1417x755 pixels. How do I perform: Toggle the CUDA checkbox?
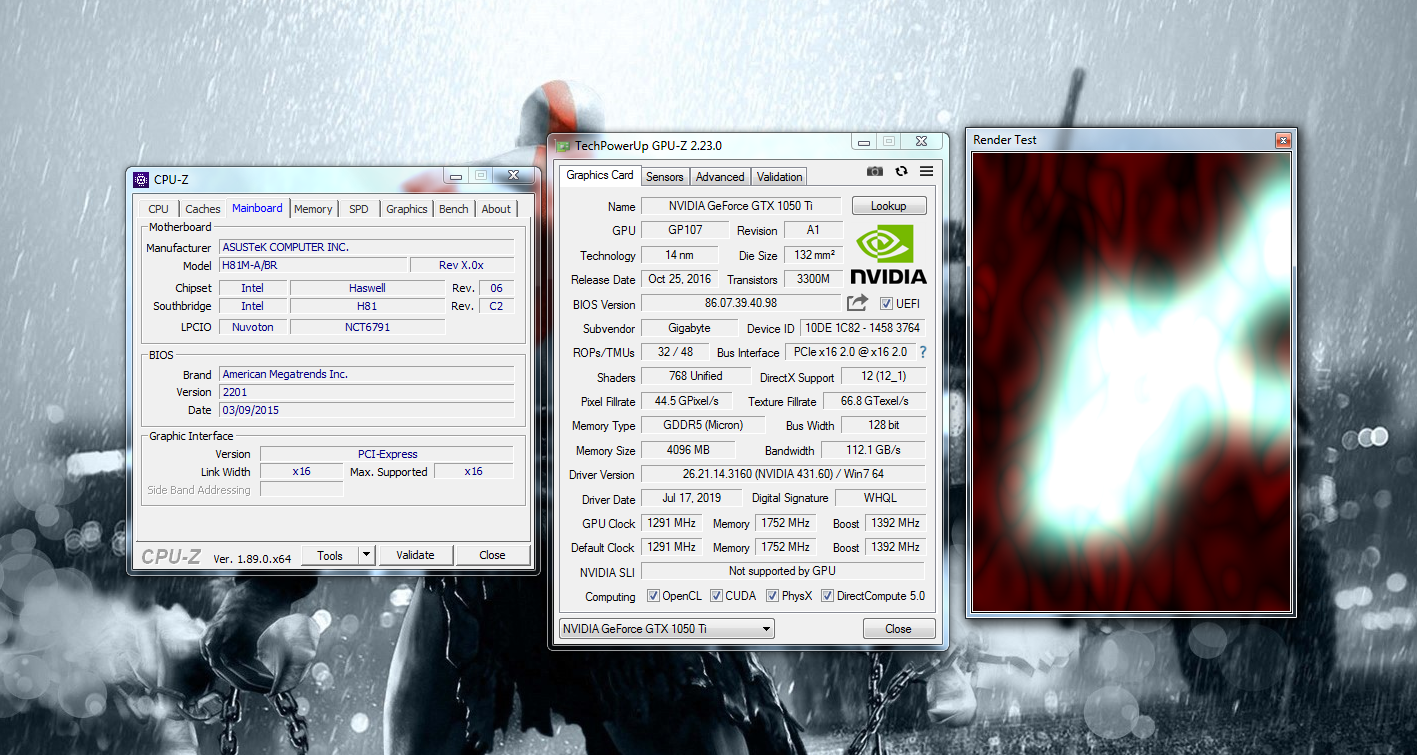pyautogui.click(x=717, y=596)
